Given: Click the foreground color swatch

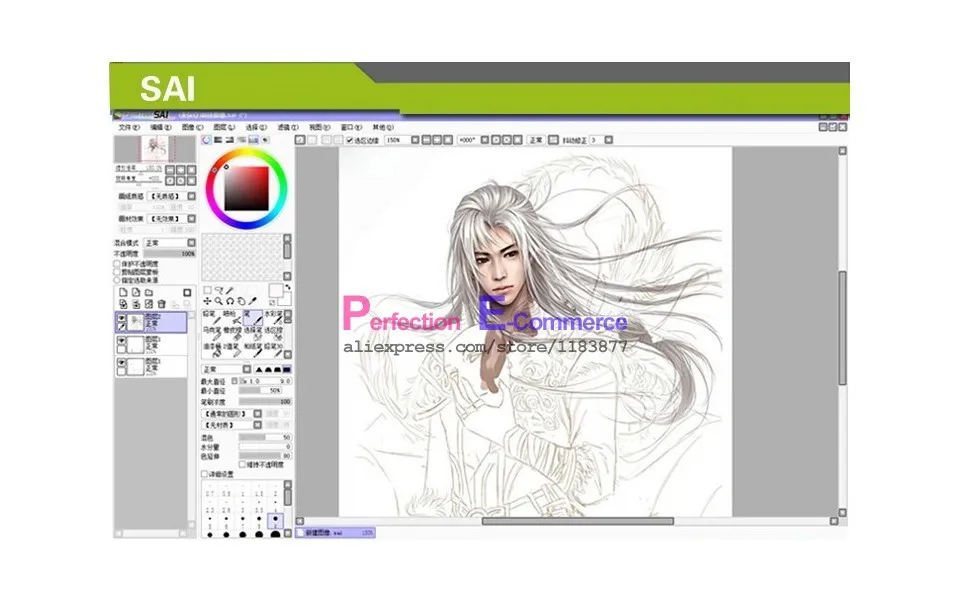Looking at the screenshot, I should [x=276, y=290].
